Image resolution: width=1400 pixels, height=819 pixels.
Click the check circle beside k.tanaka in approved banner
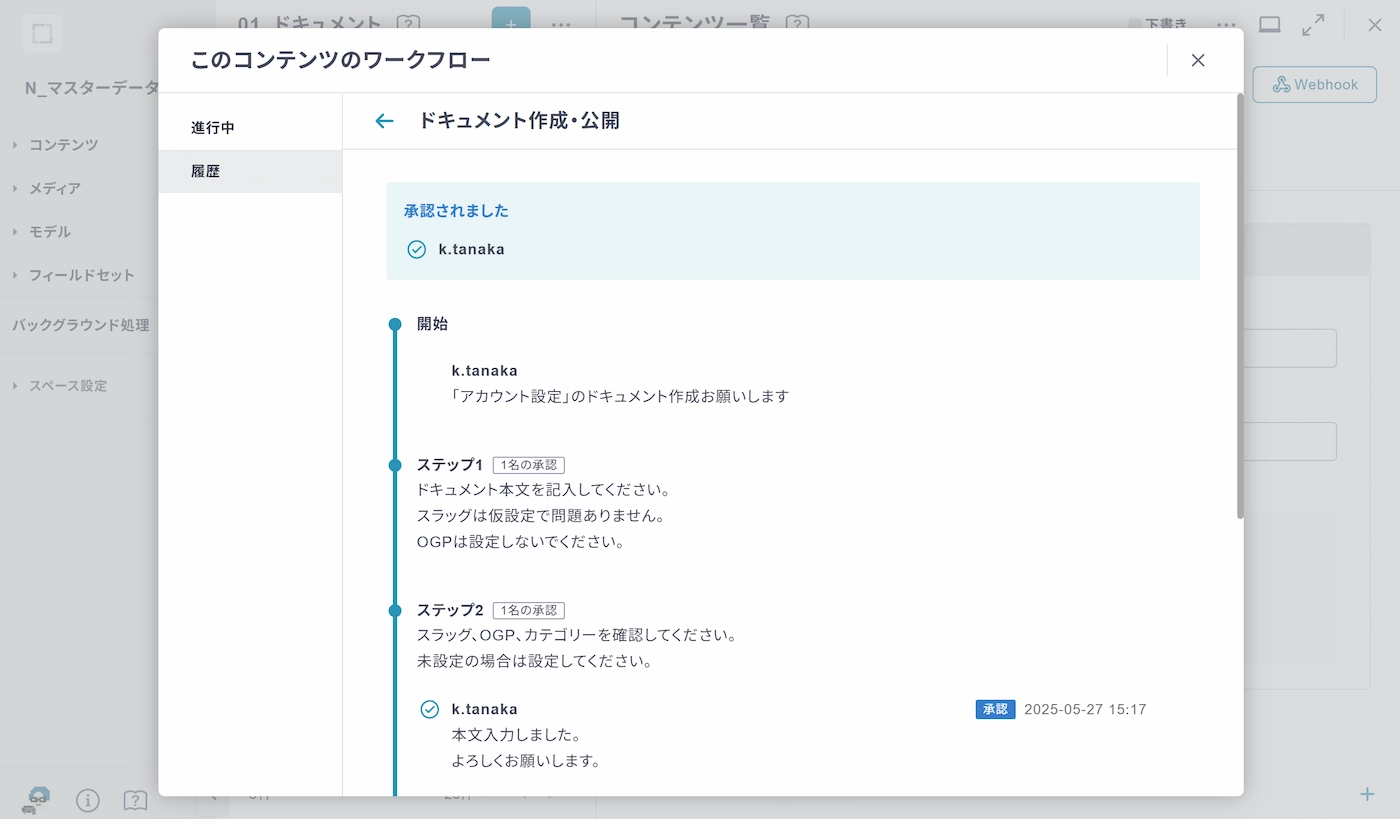417,249
